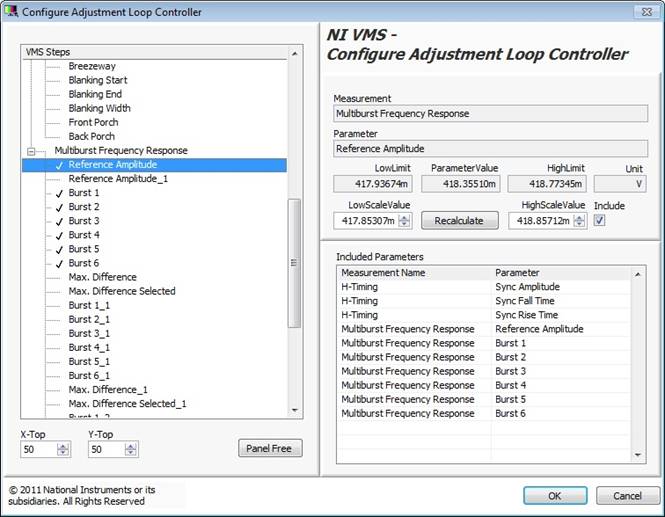This screenshot has width=665, height=517.
Task: Toggle the checkmark on Burst 2
Action: [59, 207]
